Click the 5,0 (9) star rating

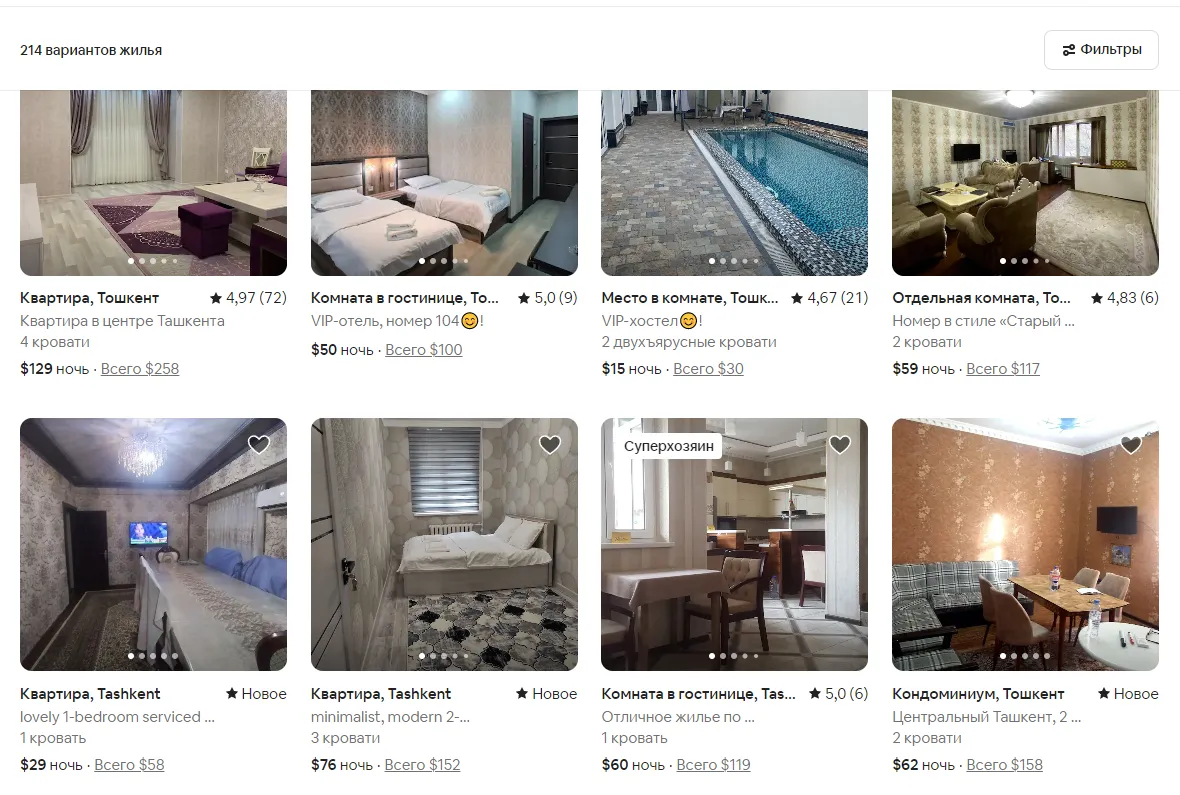point(548,297)
